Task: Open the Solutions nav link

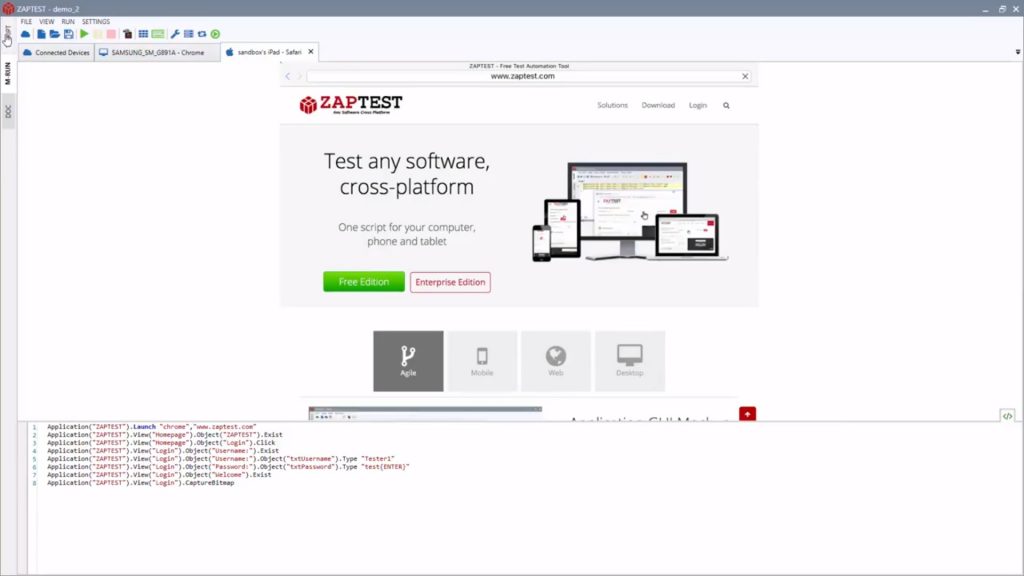Action: point(613,105)
